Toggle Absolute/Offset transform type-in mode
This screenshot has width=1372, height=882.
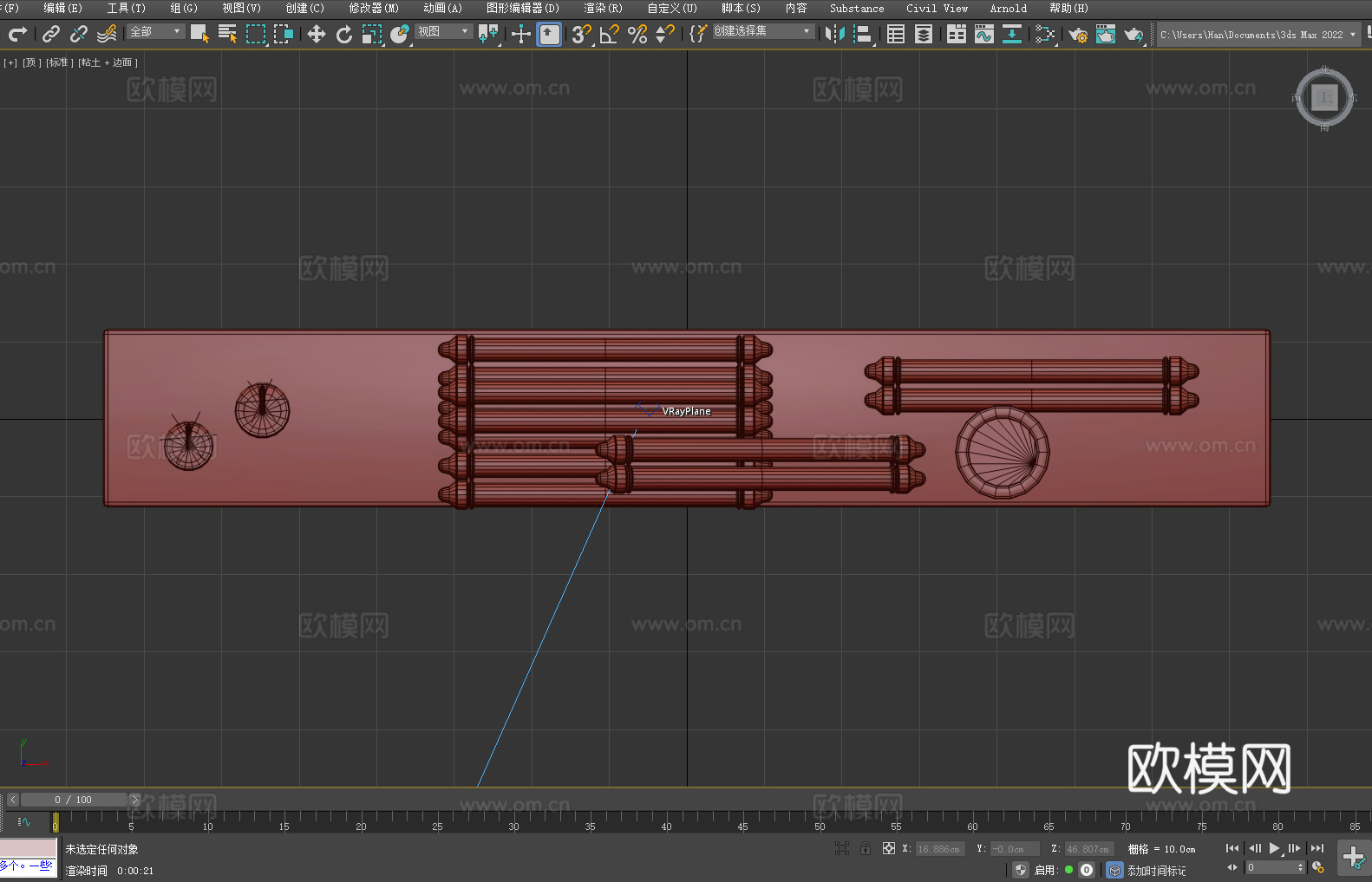pyautogui.click(x=888, y=848)
